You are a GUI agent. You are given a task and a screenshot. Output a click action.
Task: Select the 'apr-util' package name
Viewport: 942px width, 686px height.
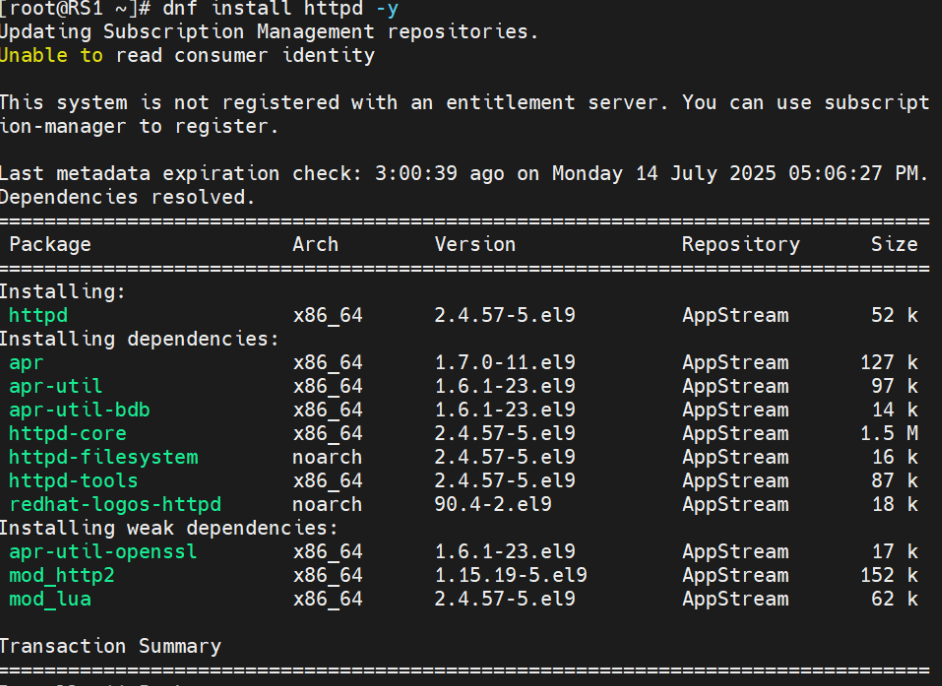pyautogui.click(x=56, y=386)
